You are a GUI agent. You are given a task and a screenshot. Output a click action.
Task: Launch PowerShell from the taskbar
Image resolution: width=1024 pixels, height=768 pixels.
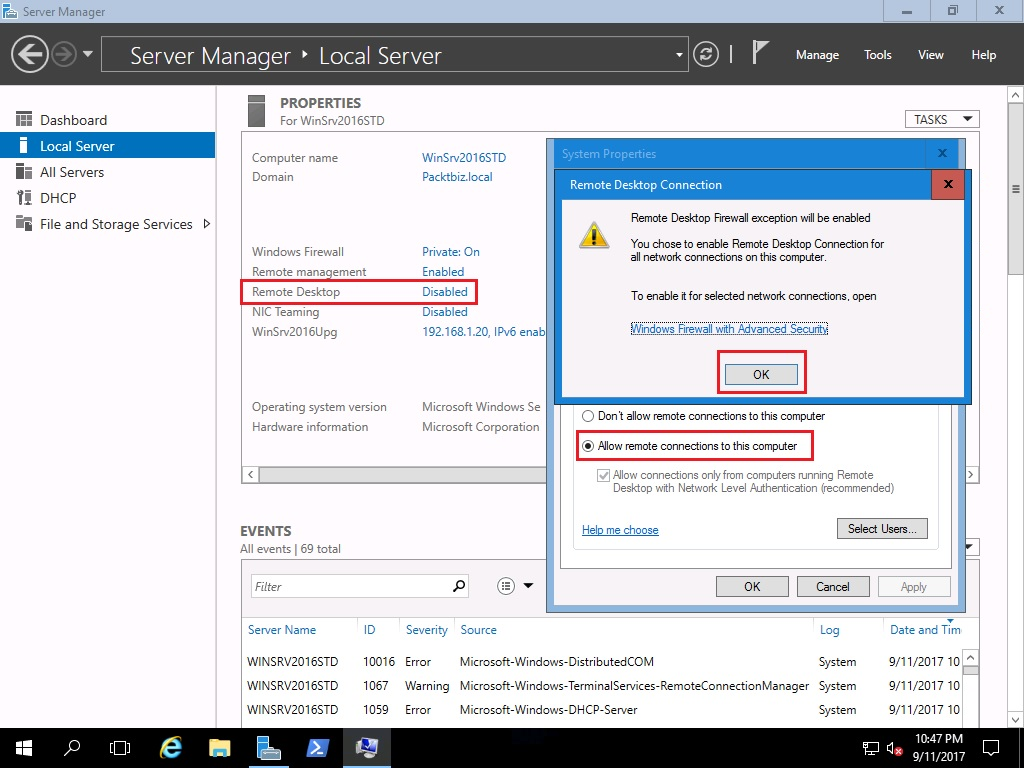pyautogui.click(x=317, y=747)
